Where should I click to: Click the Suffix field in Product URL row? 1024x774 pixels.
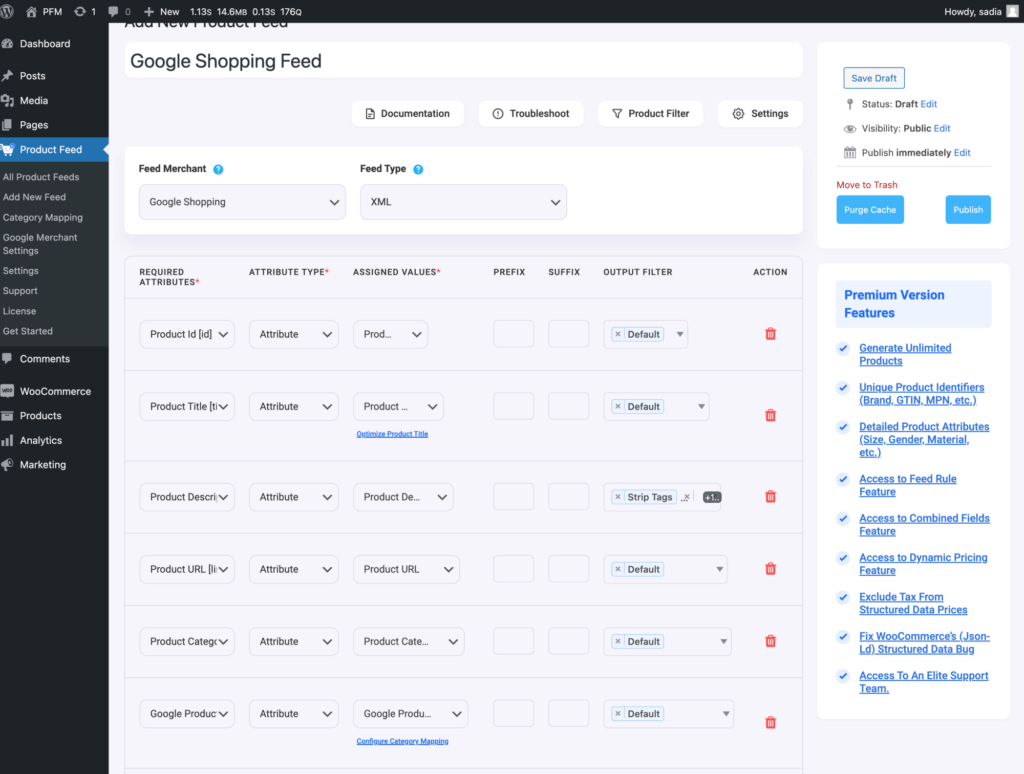click(x=568, y=569)
